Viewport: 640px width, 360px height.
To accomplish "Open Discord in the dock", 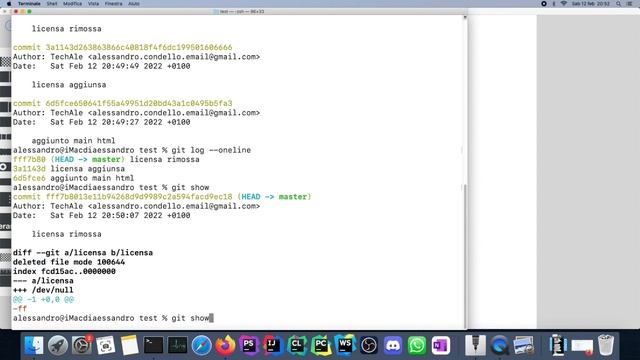I will click(393, 345).
